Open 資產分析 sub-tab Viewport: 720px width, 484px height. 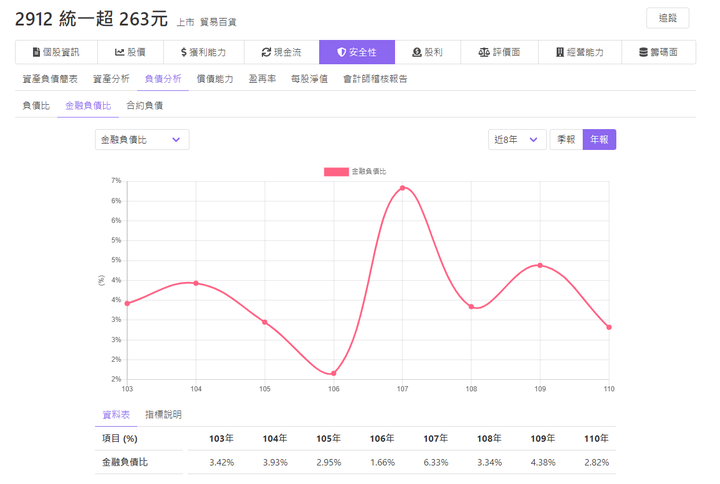click(111, 79)
